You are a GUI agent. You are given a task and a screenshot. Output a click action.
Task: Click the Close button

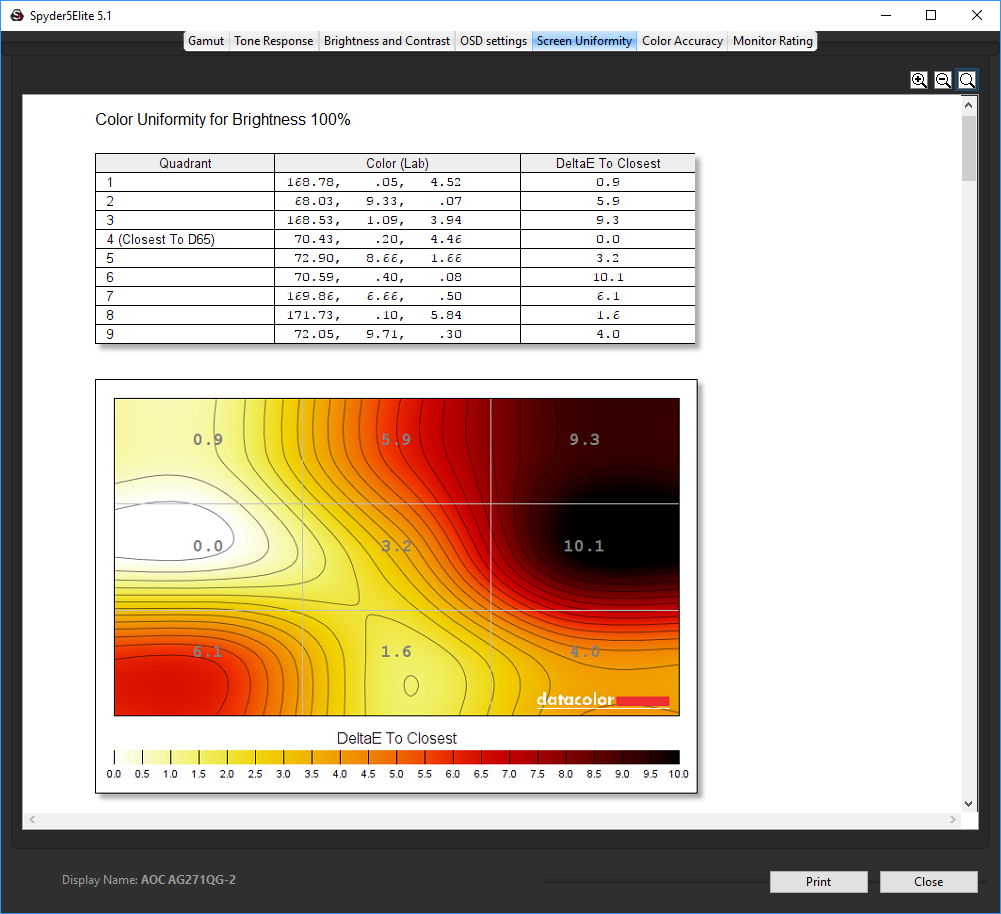[928, 881]
